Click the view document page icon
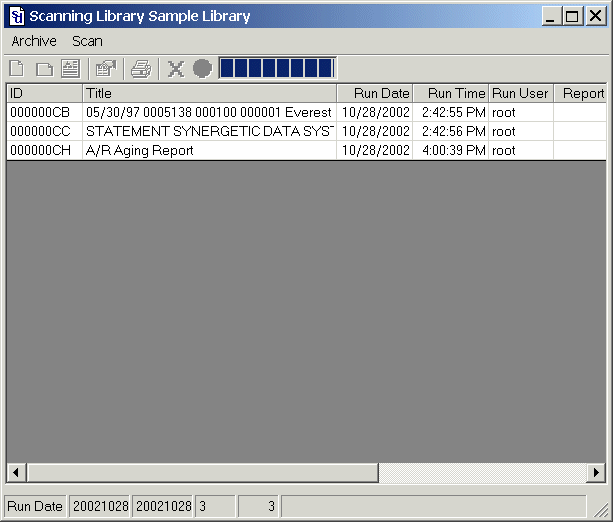Screen dimensions: 613x522 (x=70, y=68)
